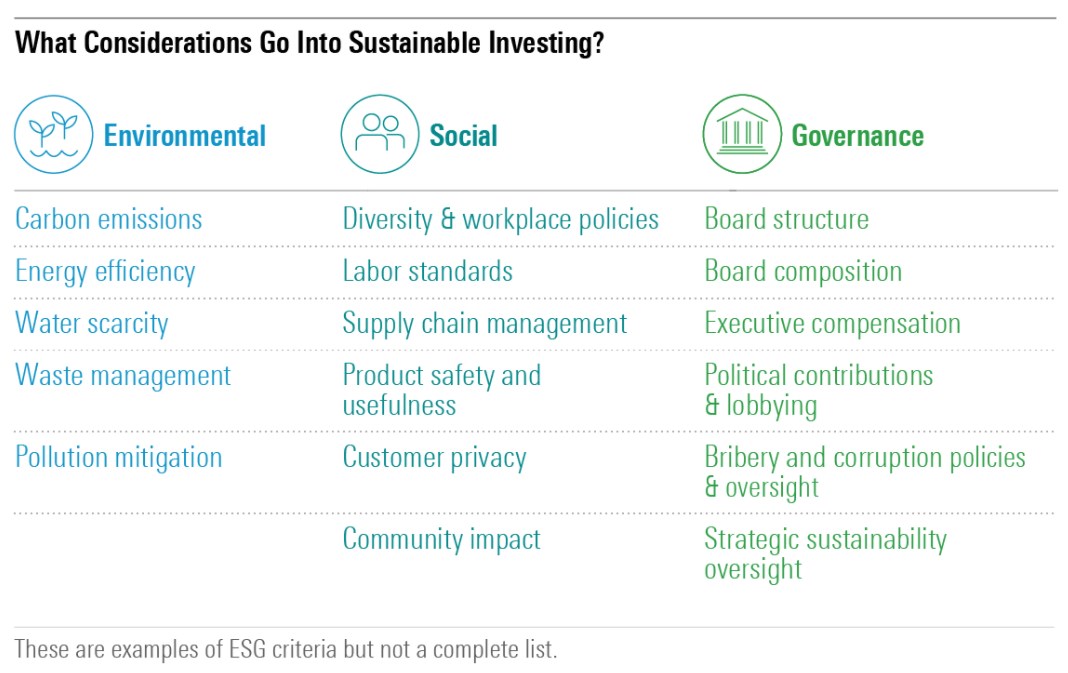
Task: Click Waste management text
Action: pyautogui.click(x=123, y=375)
